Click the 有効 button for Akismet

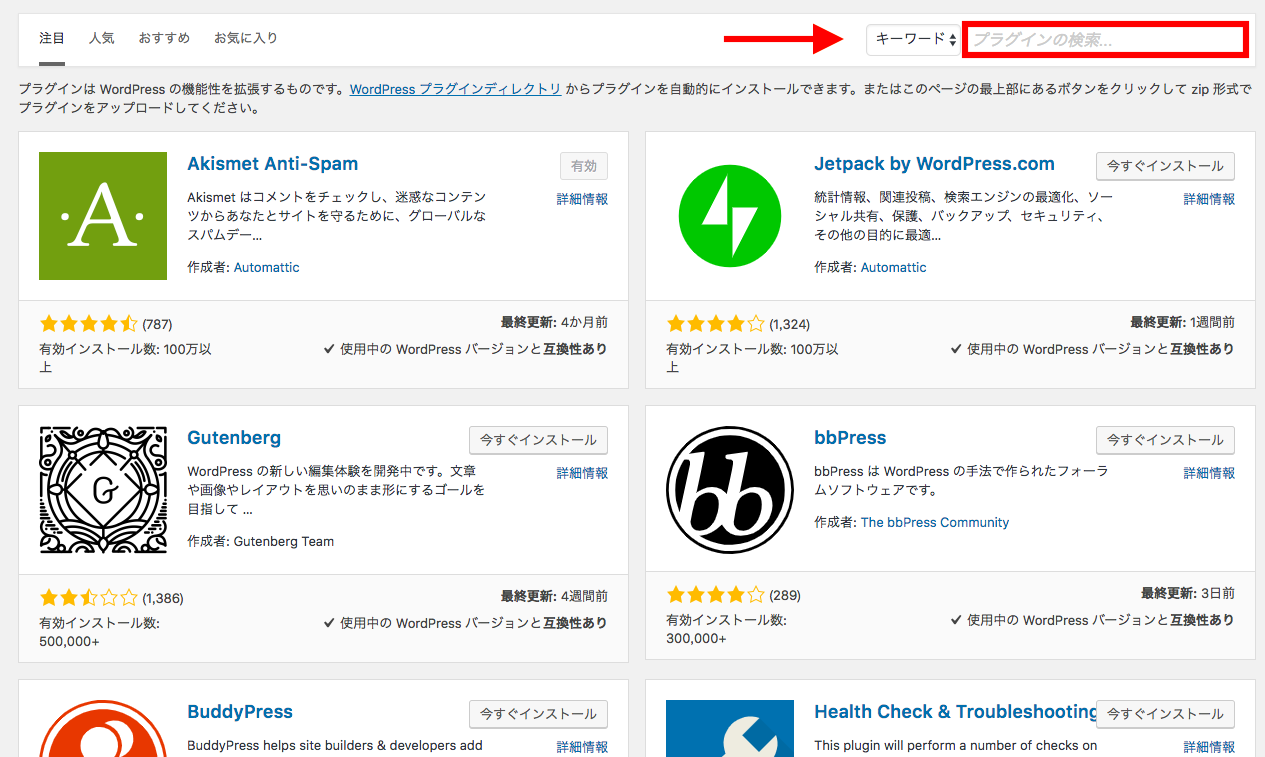[x=584, y=166]
